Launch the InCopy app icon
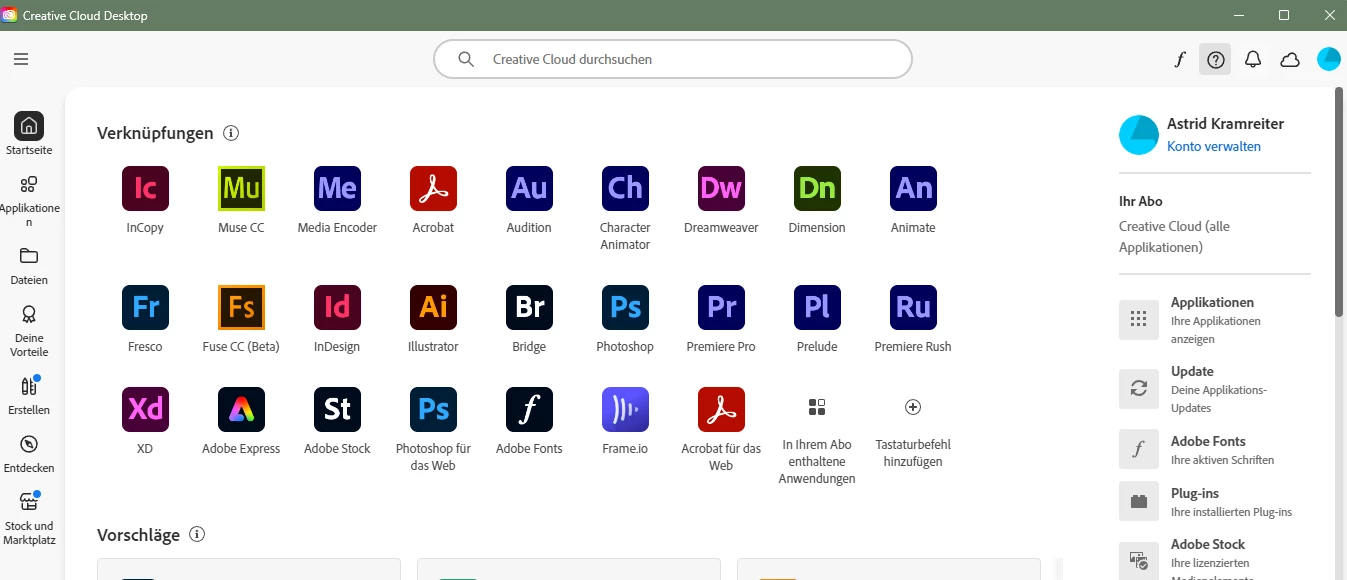The height and width of the screenshot is (580, 1347). [x=145, y=188]
